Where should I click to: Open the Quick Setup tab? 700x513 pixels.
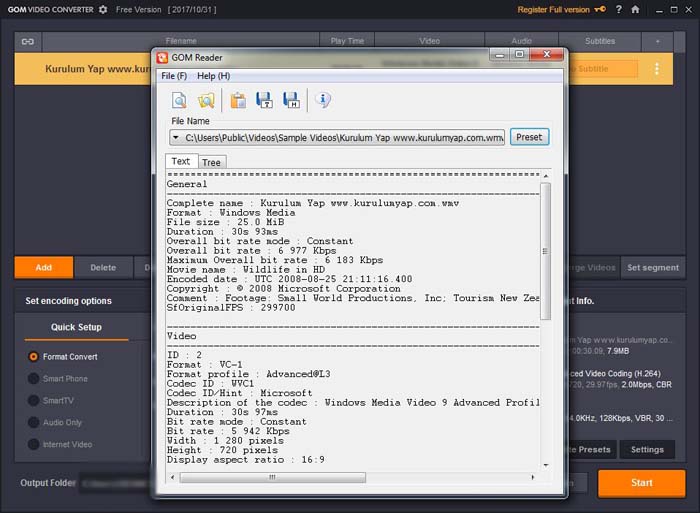(76, 327)
